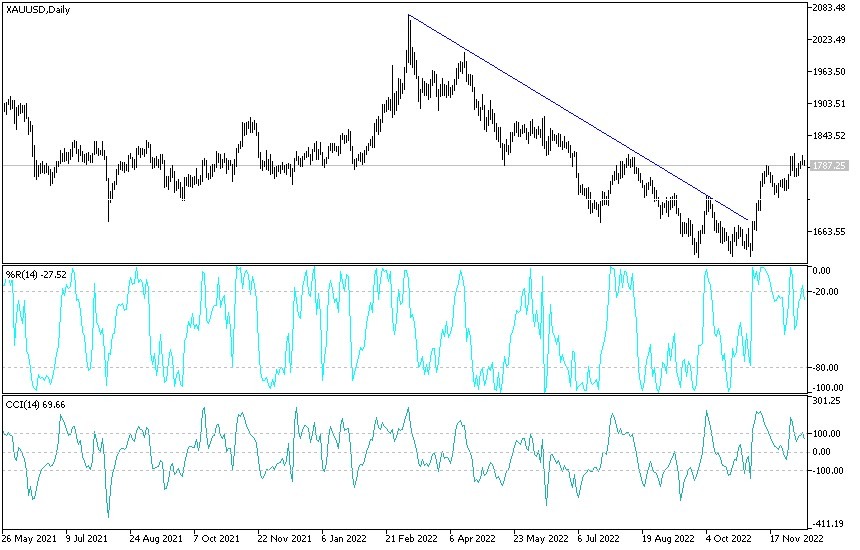Click the 0.00 level on %R scale
This screenshot has width=860, height=550.
click(821, 271)
